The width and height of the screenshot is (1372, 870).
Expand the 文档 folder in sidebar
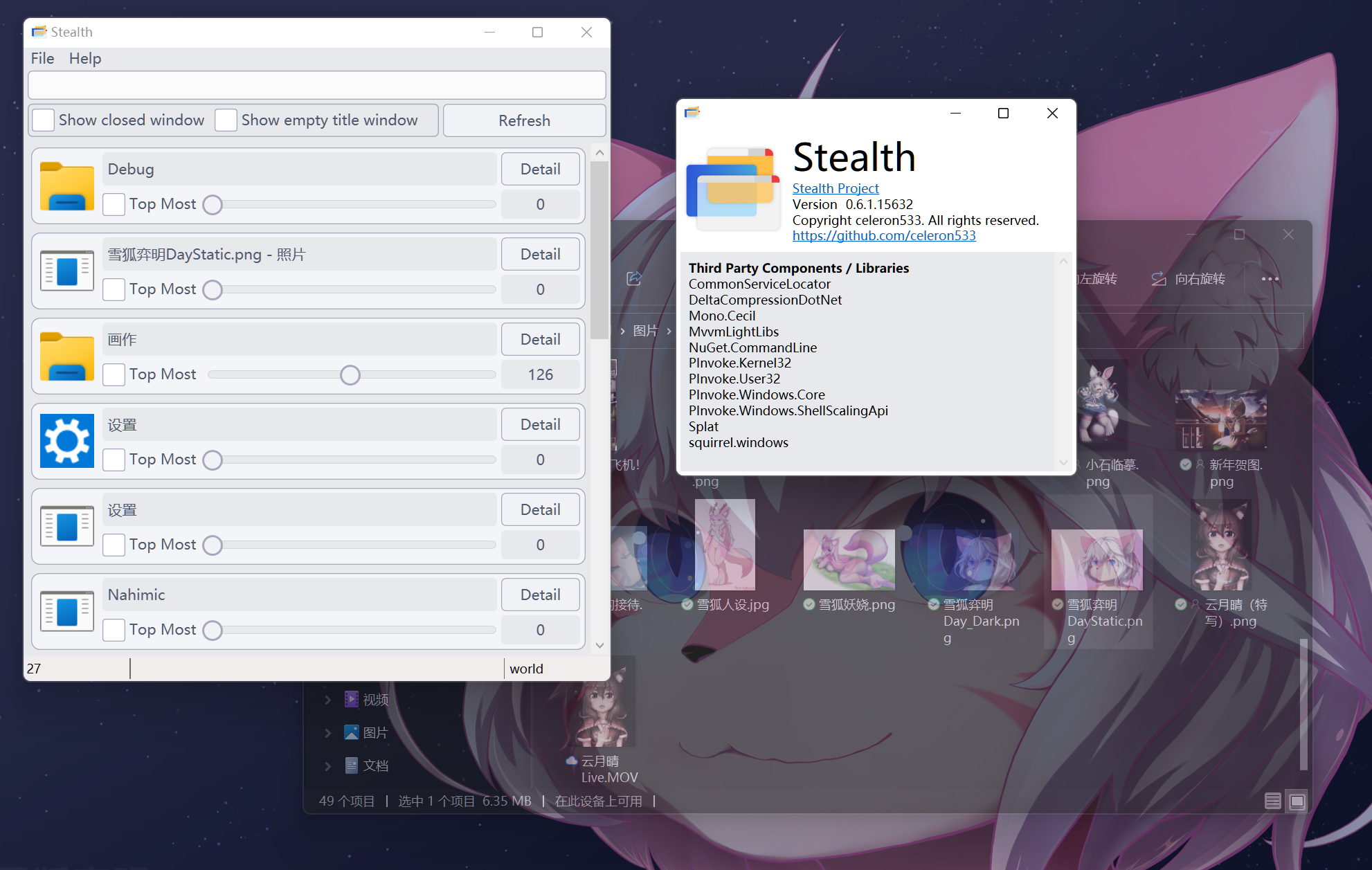tap(328, 765)
